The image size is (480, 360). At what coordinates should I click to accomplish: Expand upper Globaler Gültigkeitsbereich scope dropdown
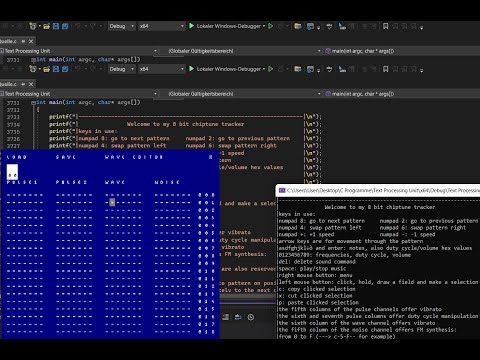pos(319,51)
